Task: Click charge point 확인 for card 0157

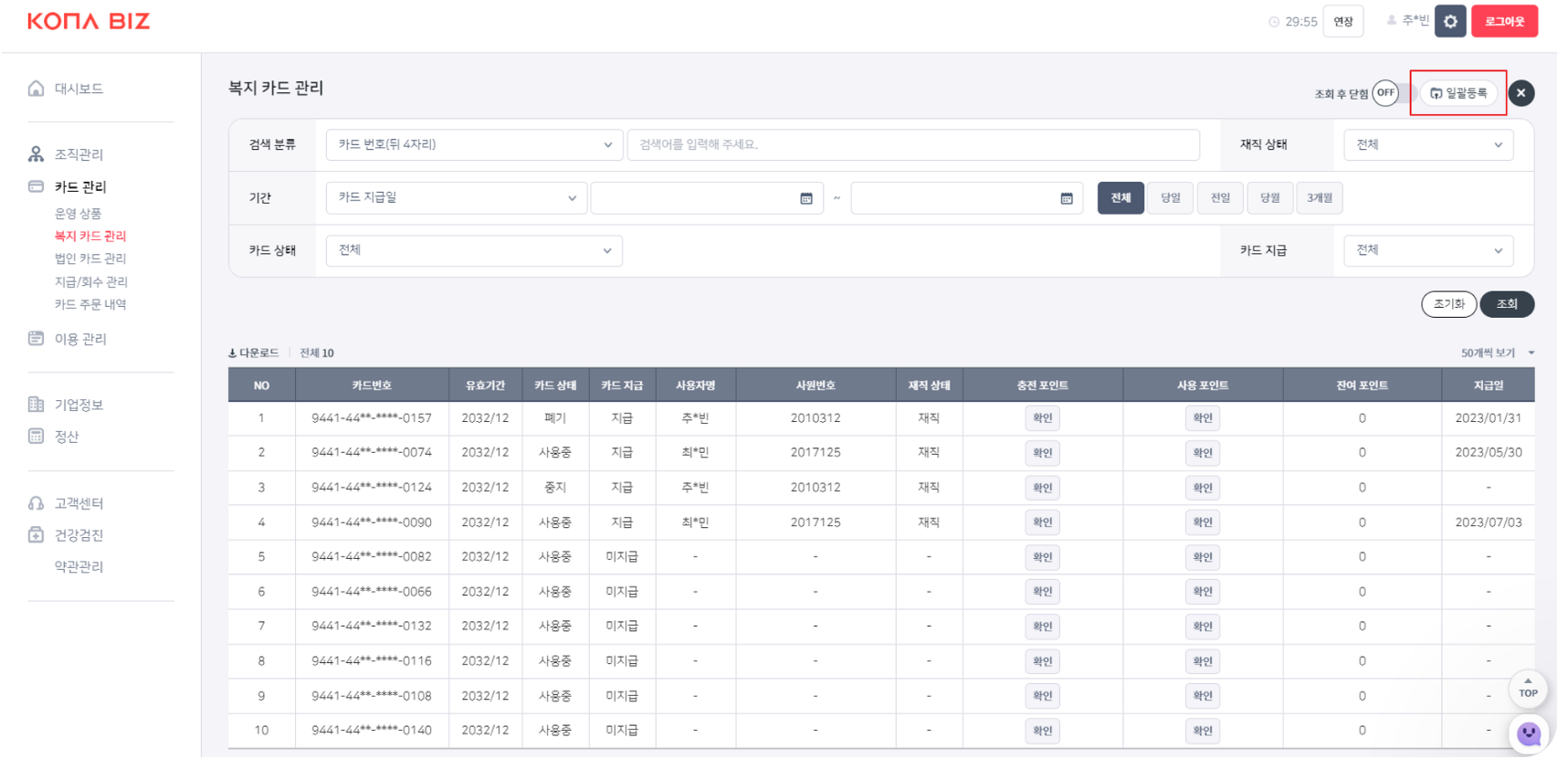Action: 1042,418
